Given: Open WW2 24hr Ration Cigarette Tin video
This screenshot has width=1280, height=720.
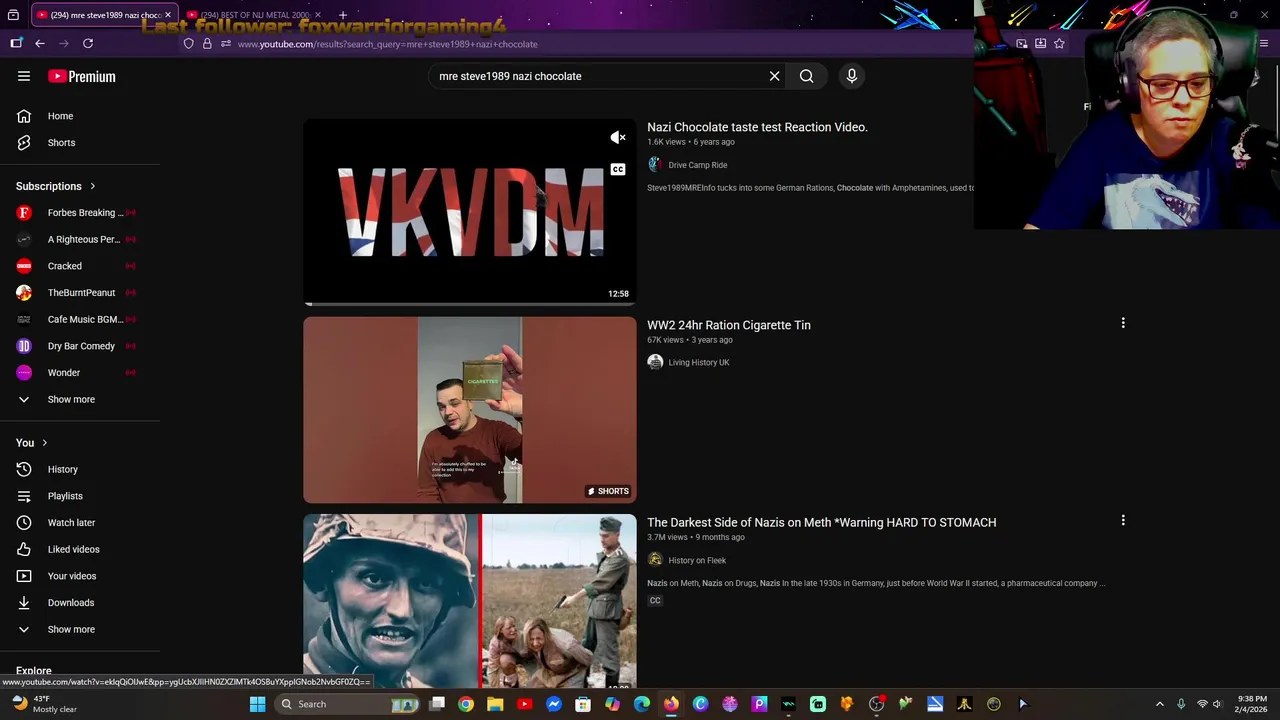Looking at the screenshot, I should (729, 325).
